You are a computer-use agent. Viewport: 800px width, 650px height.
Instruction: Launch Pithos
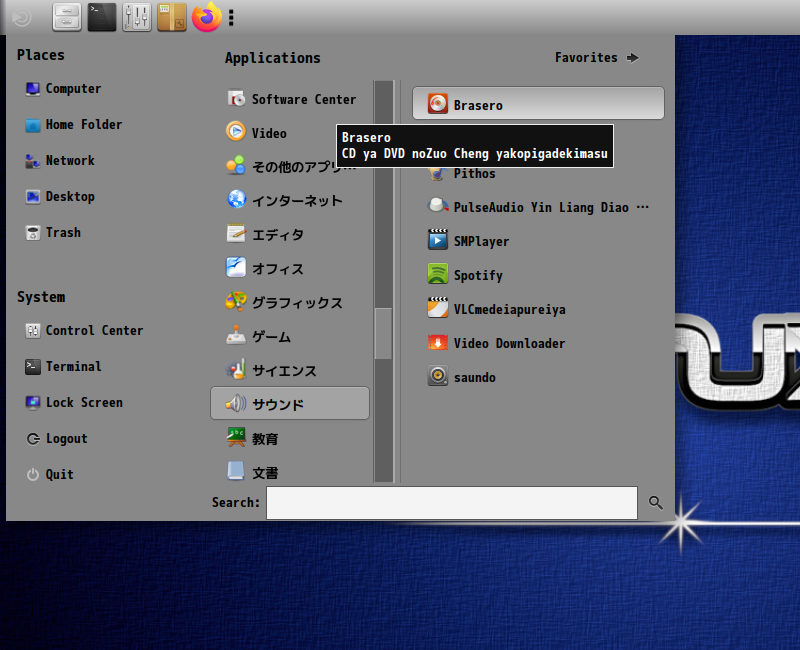tap(538, 173)
